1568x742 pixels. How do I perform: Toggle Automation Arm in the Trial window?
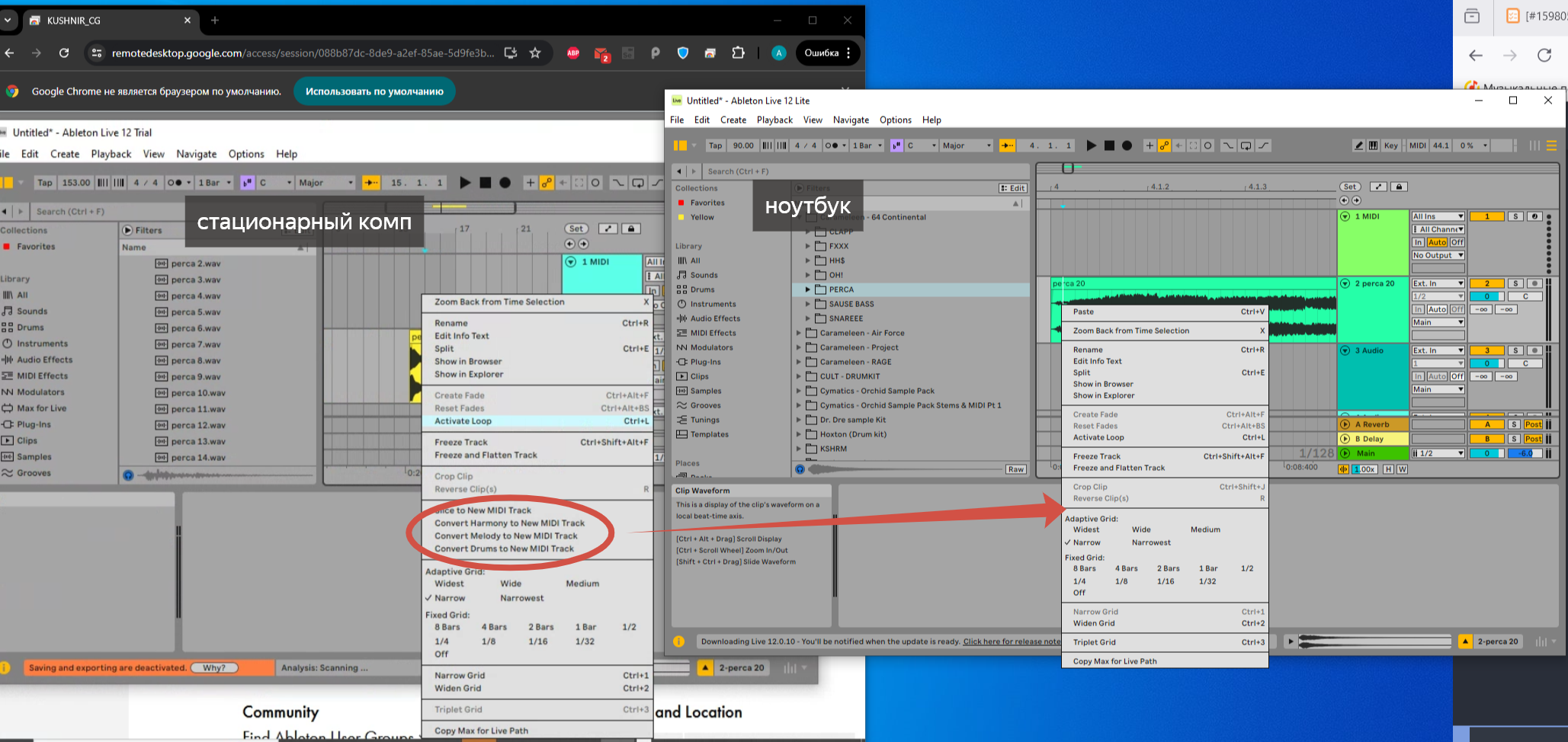[547, 183]
